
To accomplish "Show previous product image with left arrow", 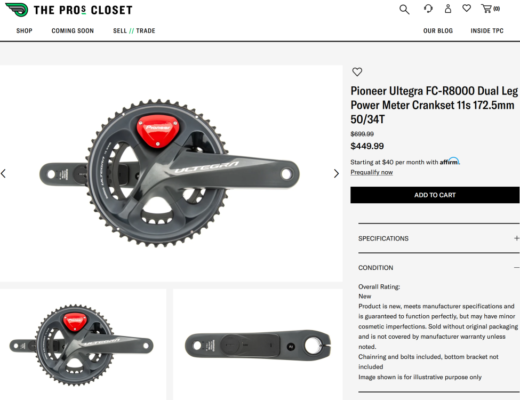I will tap(3, 173).
